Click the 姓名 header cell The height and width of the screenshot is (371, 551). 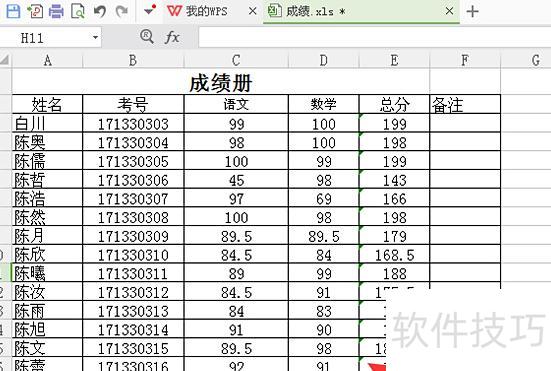point(47,104)
